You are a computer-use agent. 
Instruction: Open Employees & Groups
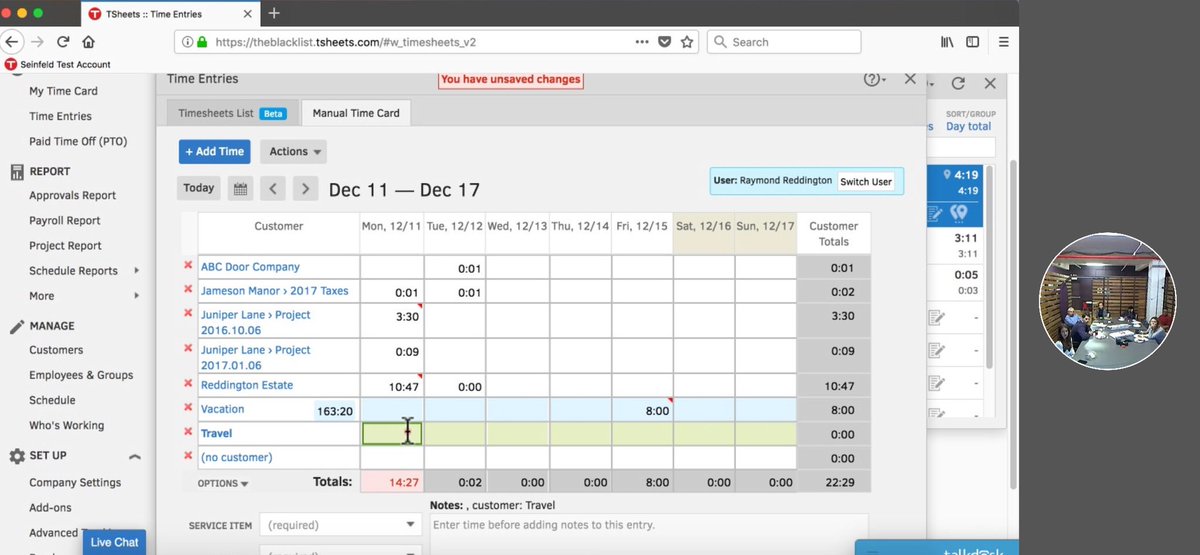tap(81, 375)
